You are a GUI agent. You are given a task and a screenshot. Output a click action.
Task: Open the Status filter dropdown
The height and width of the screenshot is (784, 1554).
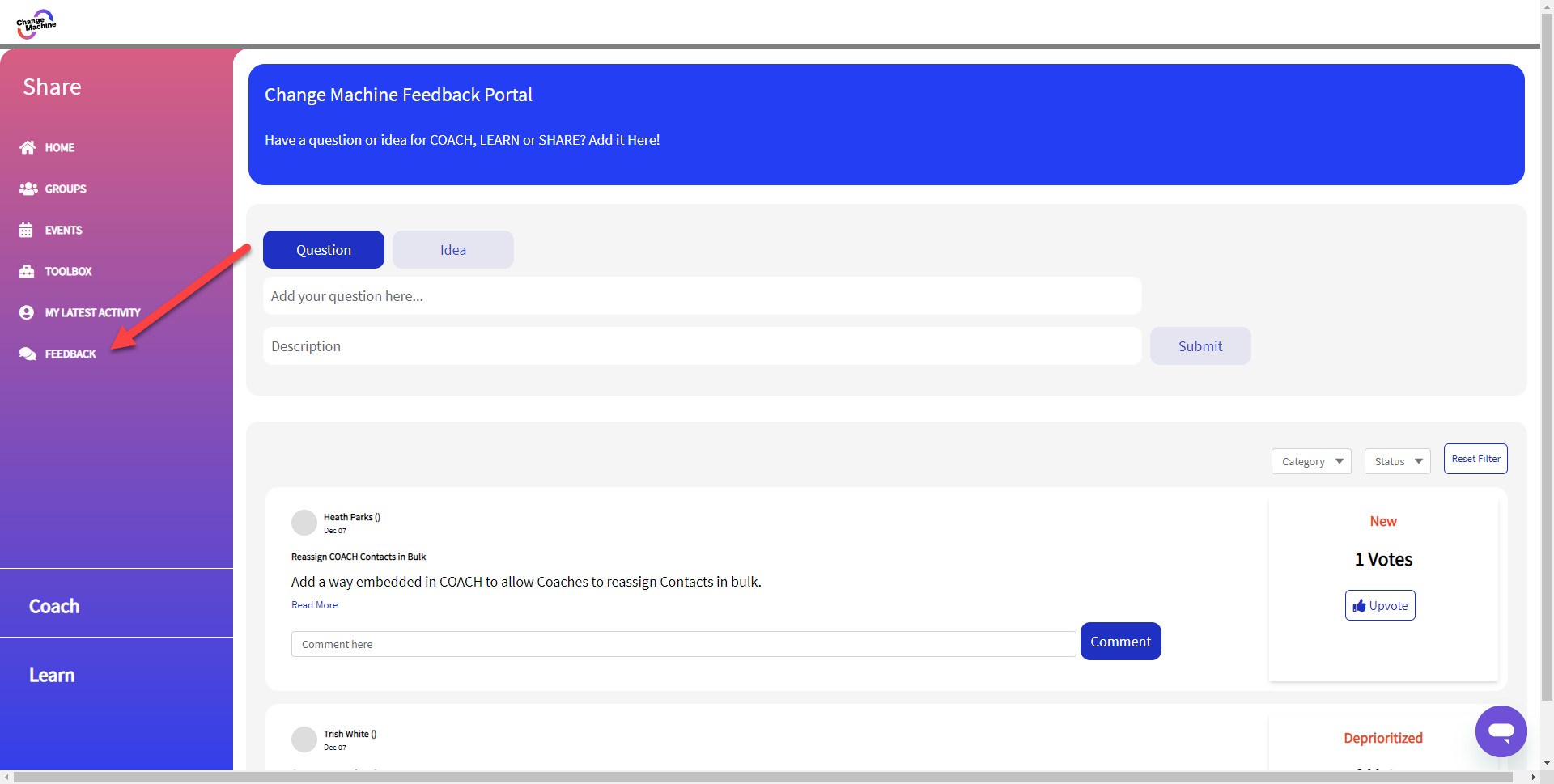(x=1398, y=461)
